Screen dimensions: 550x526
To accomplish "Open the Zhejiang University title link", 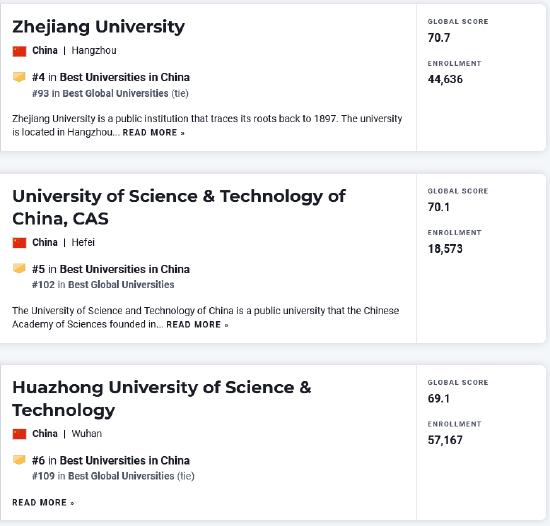I will tap(99, 27).
